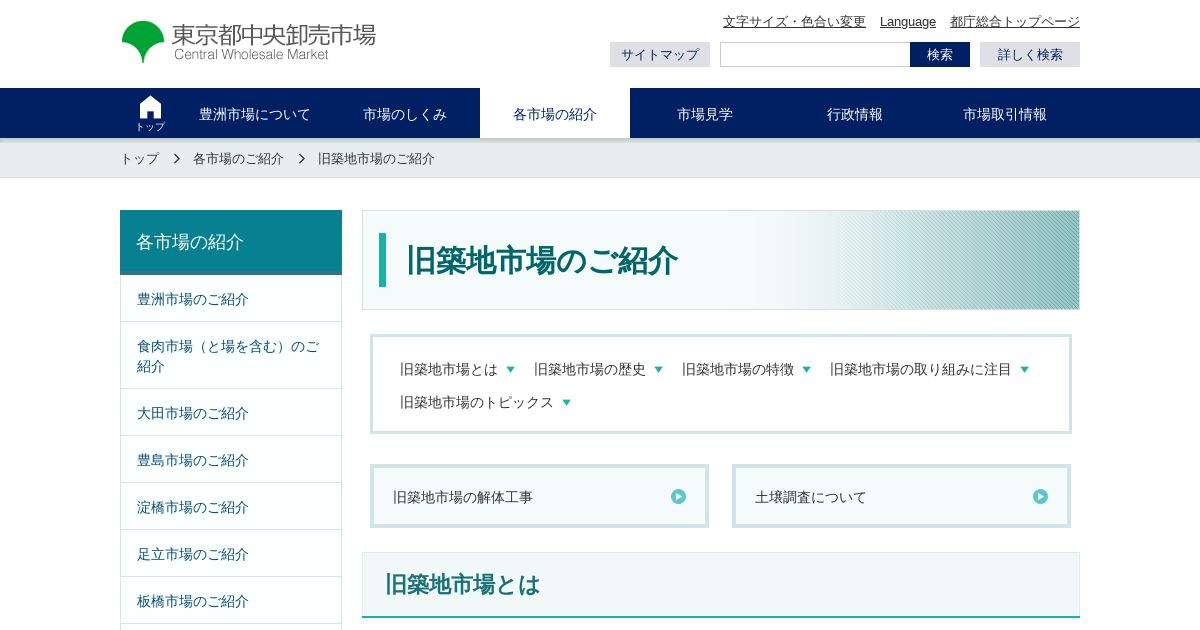Open the サイトマップ button
This screenshot has height=630, width=1200.
(x=660, y=54)
